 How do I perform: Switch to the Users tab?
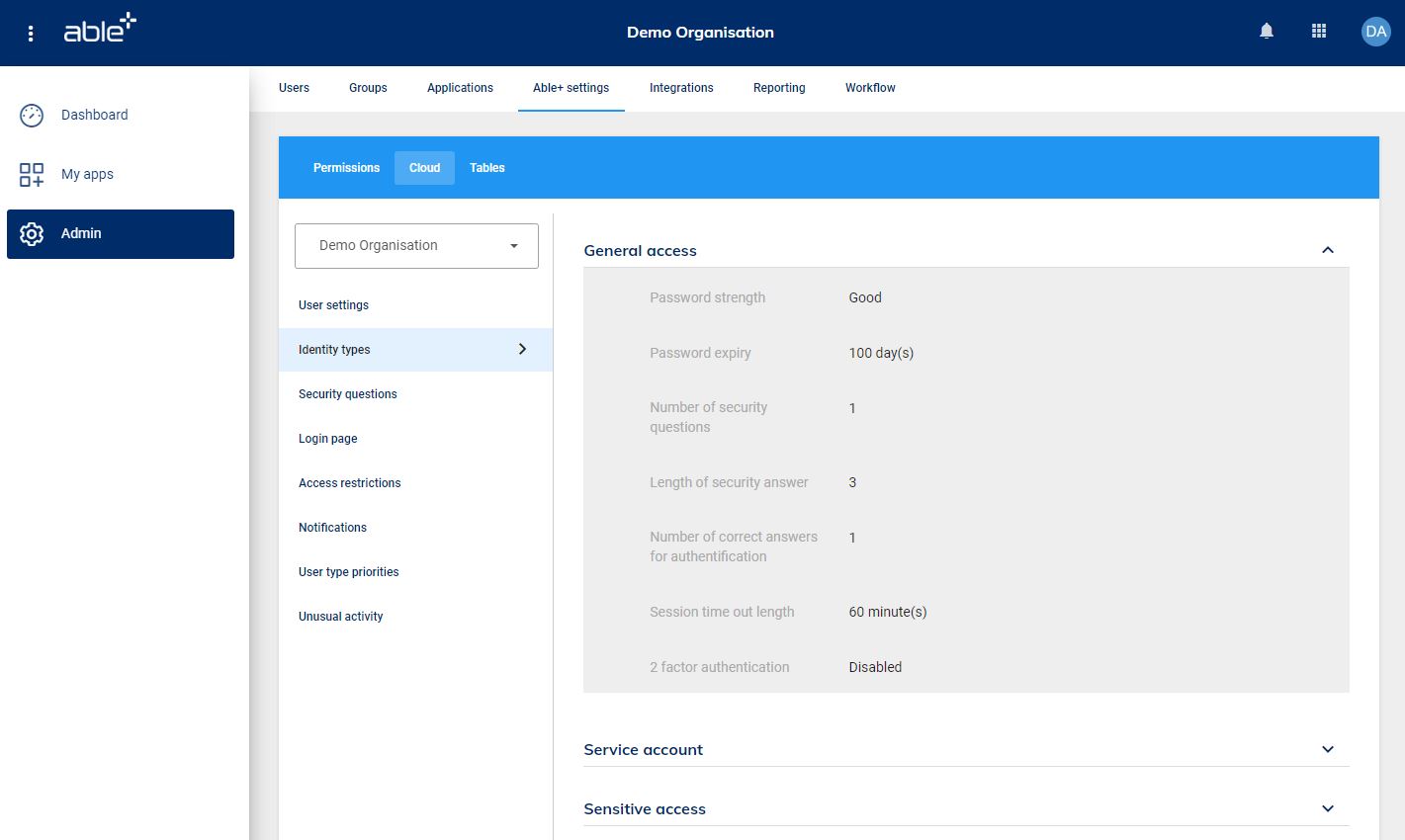click(294, 88)
